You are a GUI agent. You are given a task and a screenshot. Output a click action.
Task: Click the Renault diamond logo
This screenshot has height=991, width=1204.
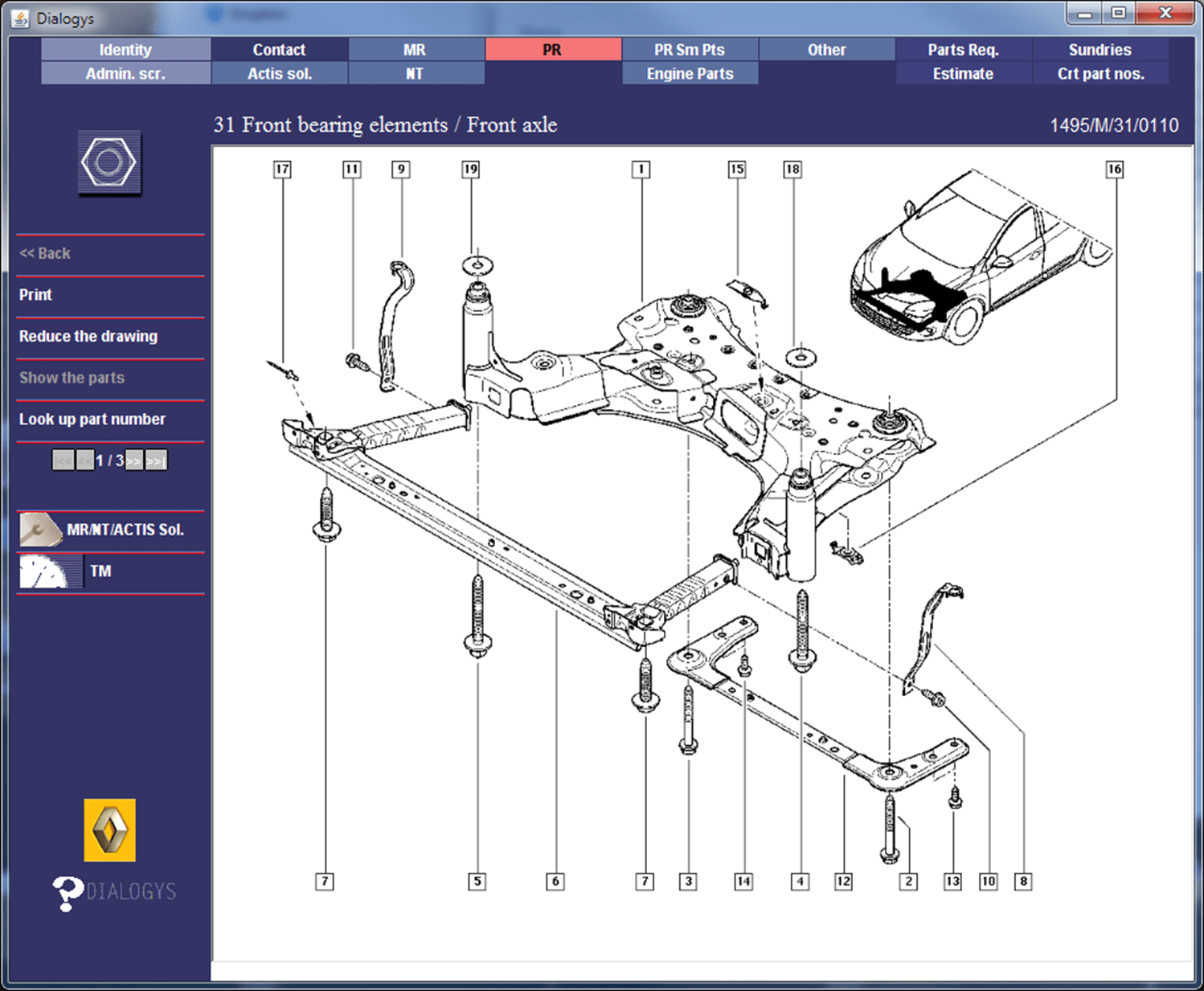pos(111,830)
